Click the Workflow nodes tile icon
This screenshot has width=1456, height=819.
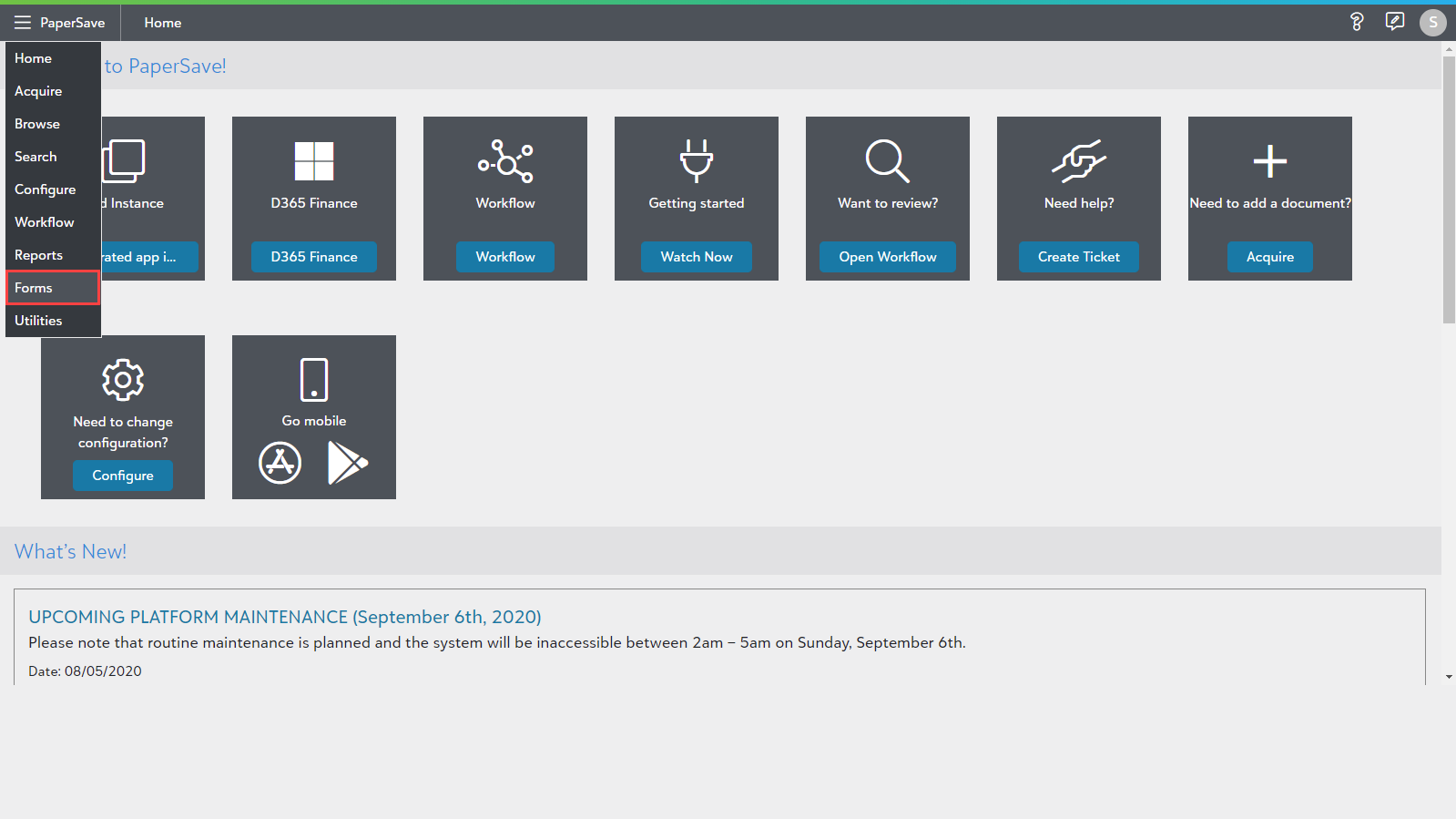(505, 161)
